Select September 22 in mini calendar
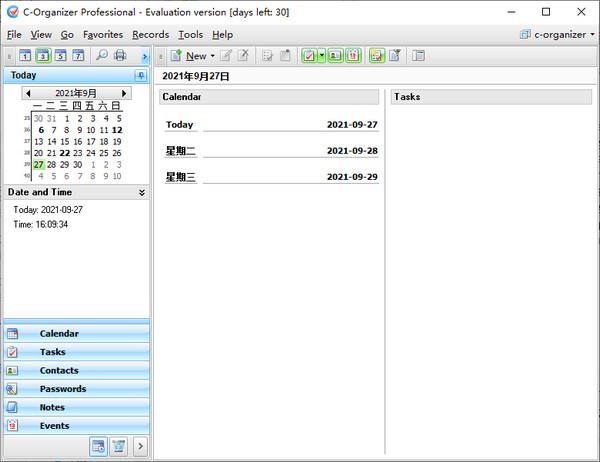Screen dimensions: 600x462 pos(65,153)
